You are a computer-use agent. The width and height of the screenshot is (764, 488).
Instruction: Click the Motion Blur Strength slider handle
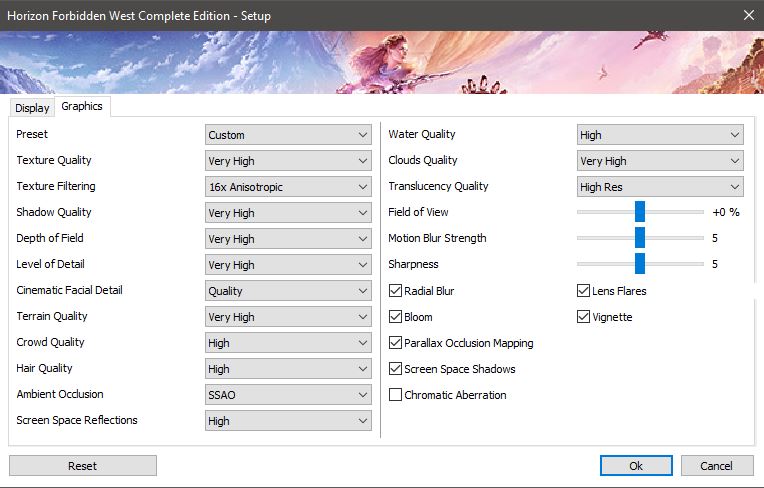(x=640, y=238)
